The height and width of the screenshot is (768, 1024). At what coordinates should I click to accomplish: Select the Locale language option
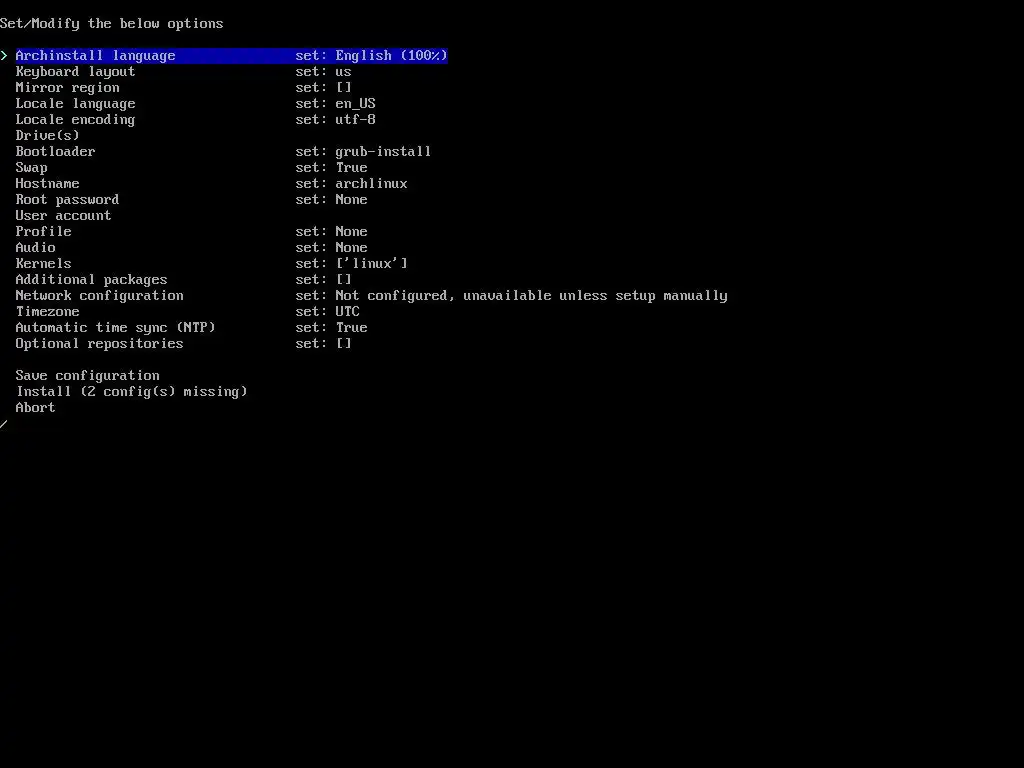click(x=75, y=104)
